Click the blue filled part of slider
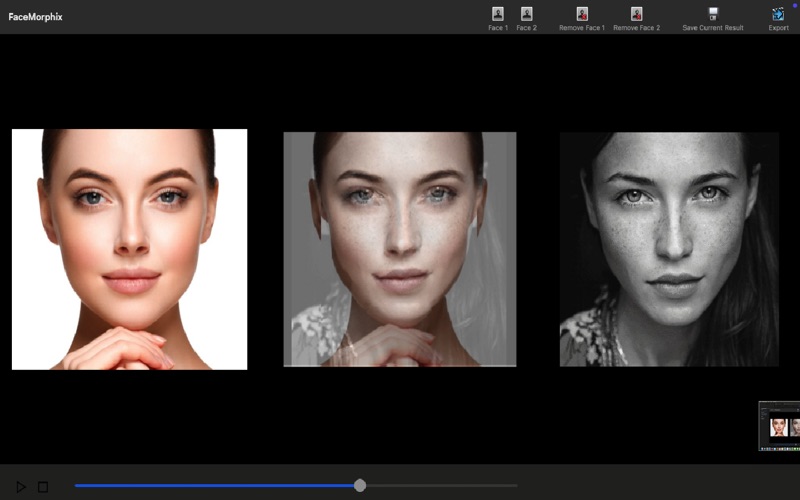The height and width of the screenshot is (500, 800). tap(214, 485)
